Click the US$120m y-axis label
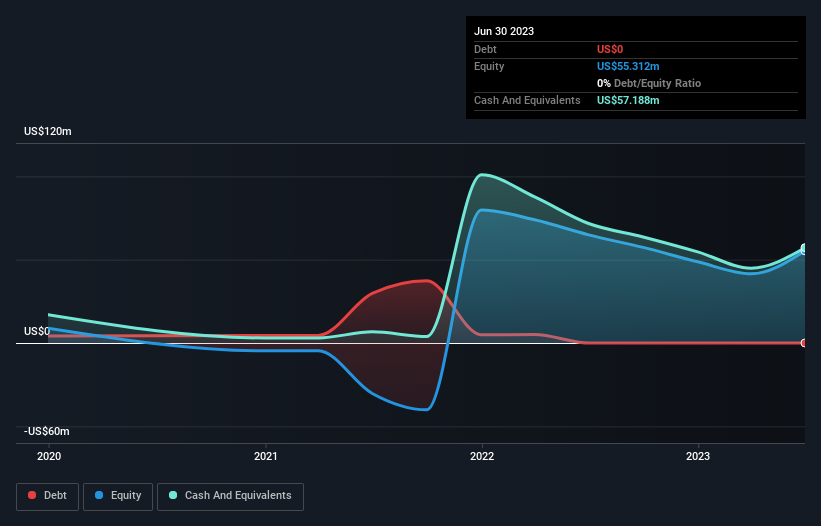 click(48, 131)
